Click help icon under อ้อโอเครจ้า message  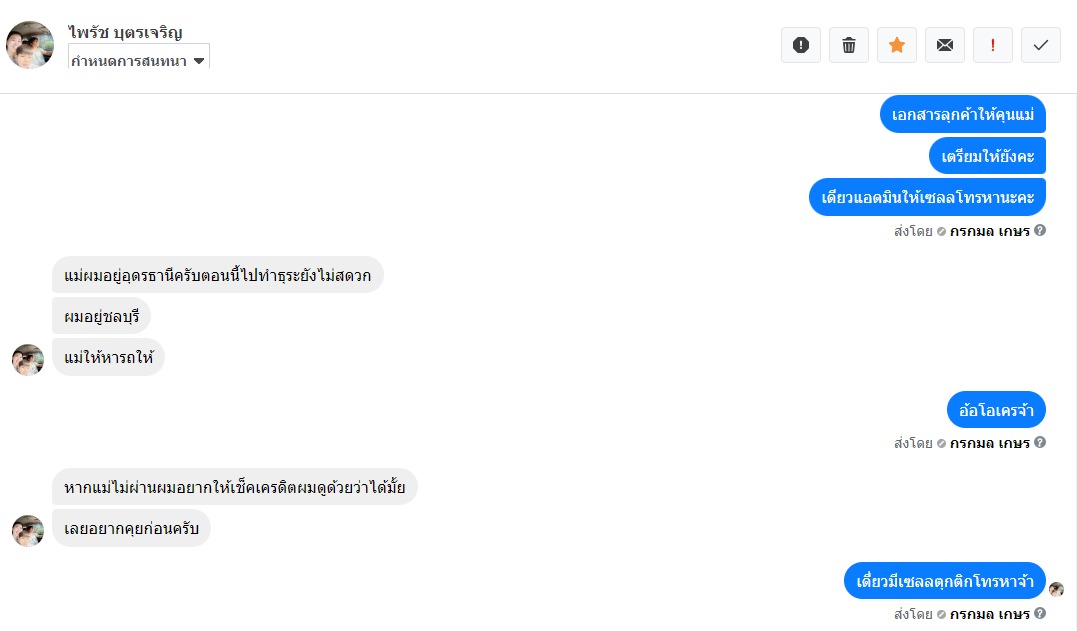tap(1040, 443)
